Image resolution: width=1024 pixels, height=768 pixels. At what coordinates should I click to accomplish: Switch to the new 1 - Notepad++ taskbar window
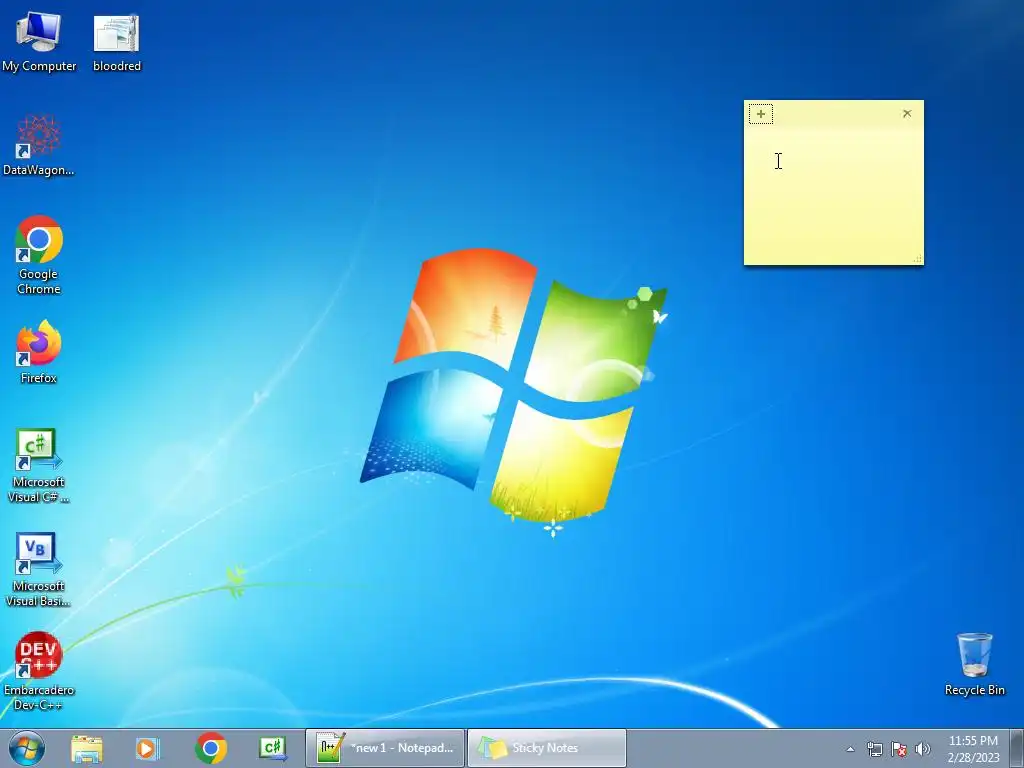click(385, 748)
